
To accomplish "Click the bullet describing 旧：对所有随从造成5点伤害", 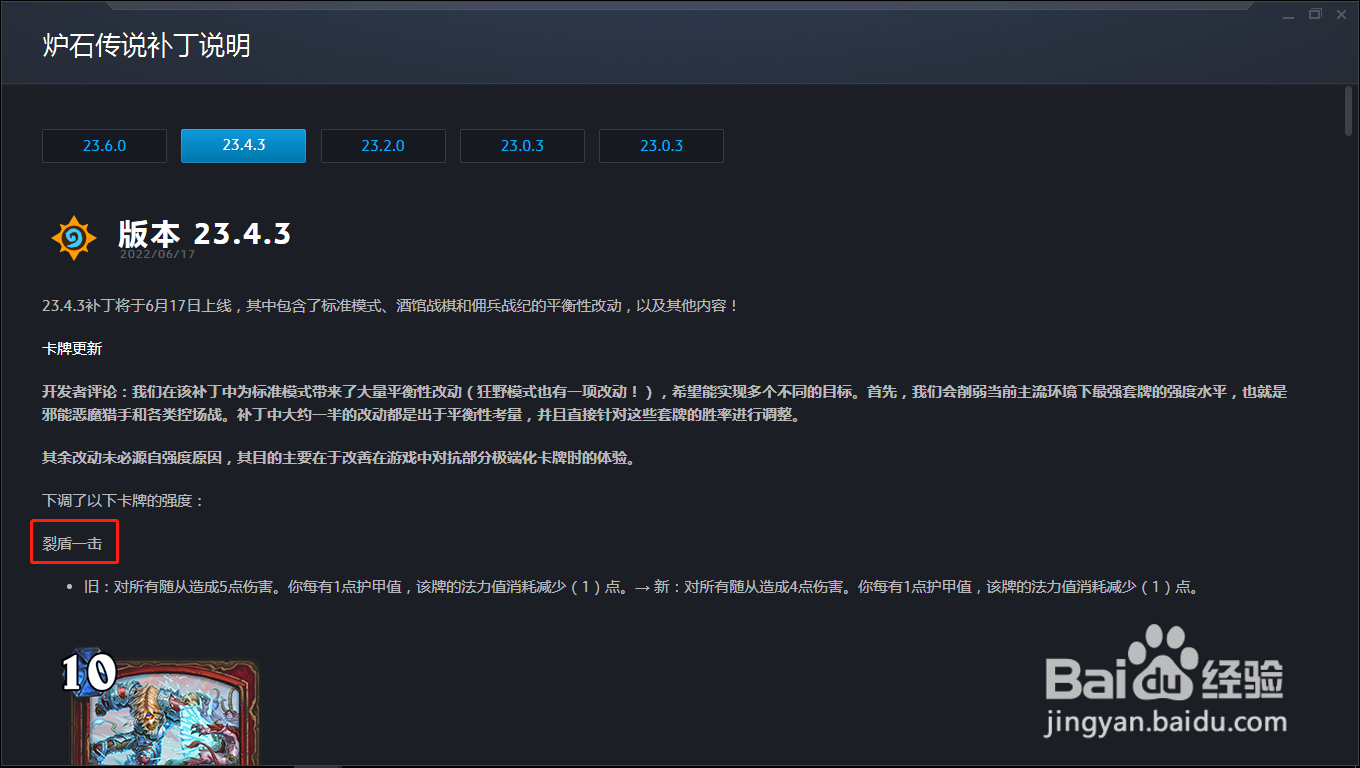I will point(640,587).
